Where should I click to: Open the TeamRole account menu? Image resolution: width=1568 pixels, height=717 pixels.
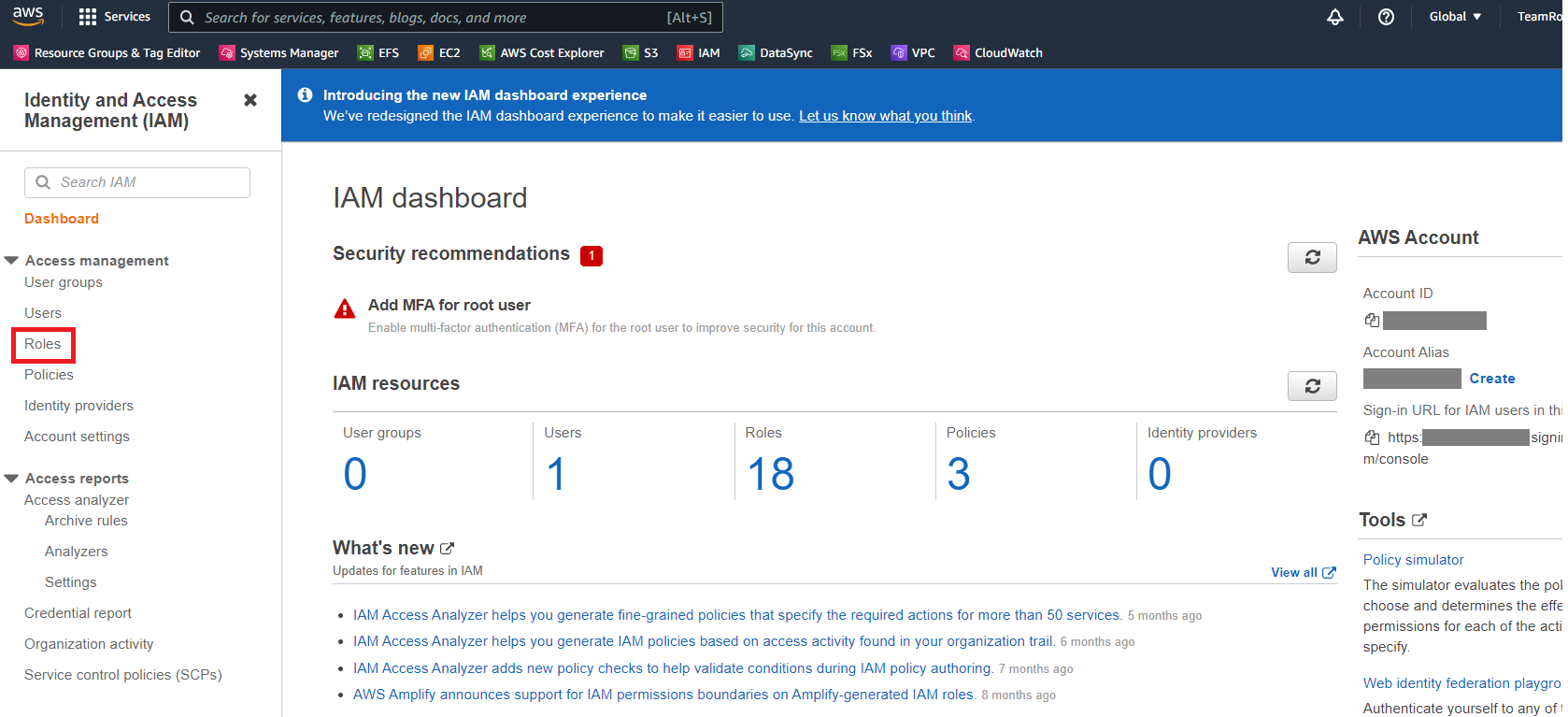coord(1540,17)
